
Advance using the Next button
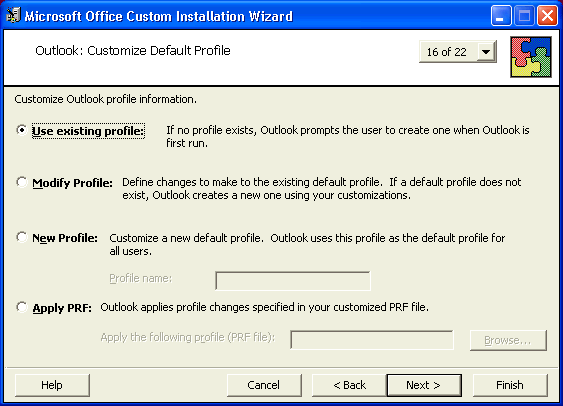(424, 385)
